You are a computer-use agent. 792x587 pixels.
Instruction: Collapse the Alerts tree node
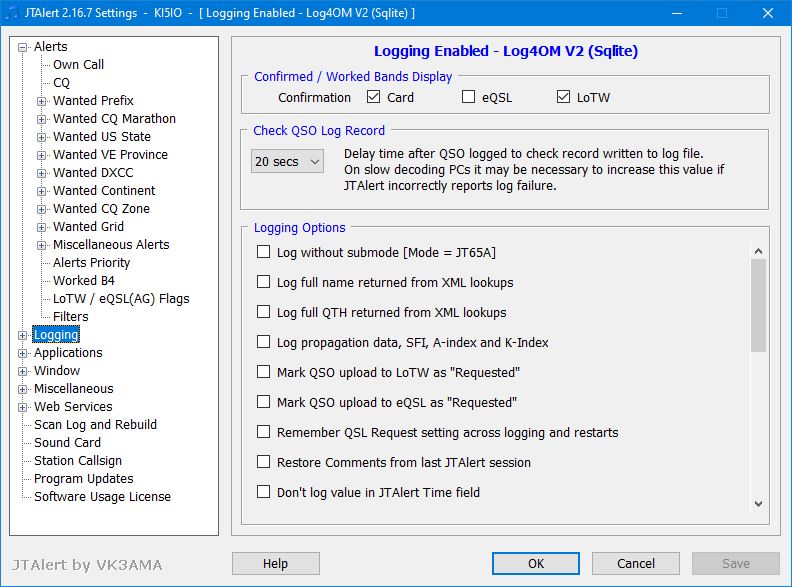(22, 47)
